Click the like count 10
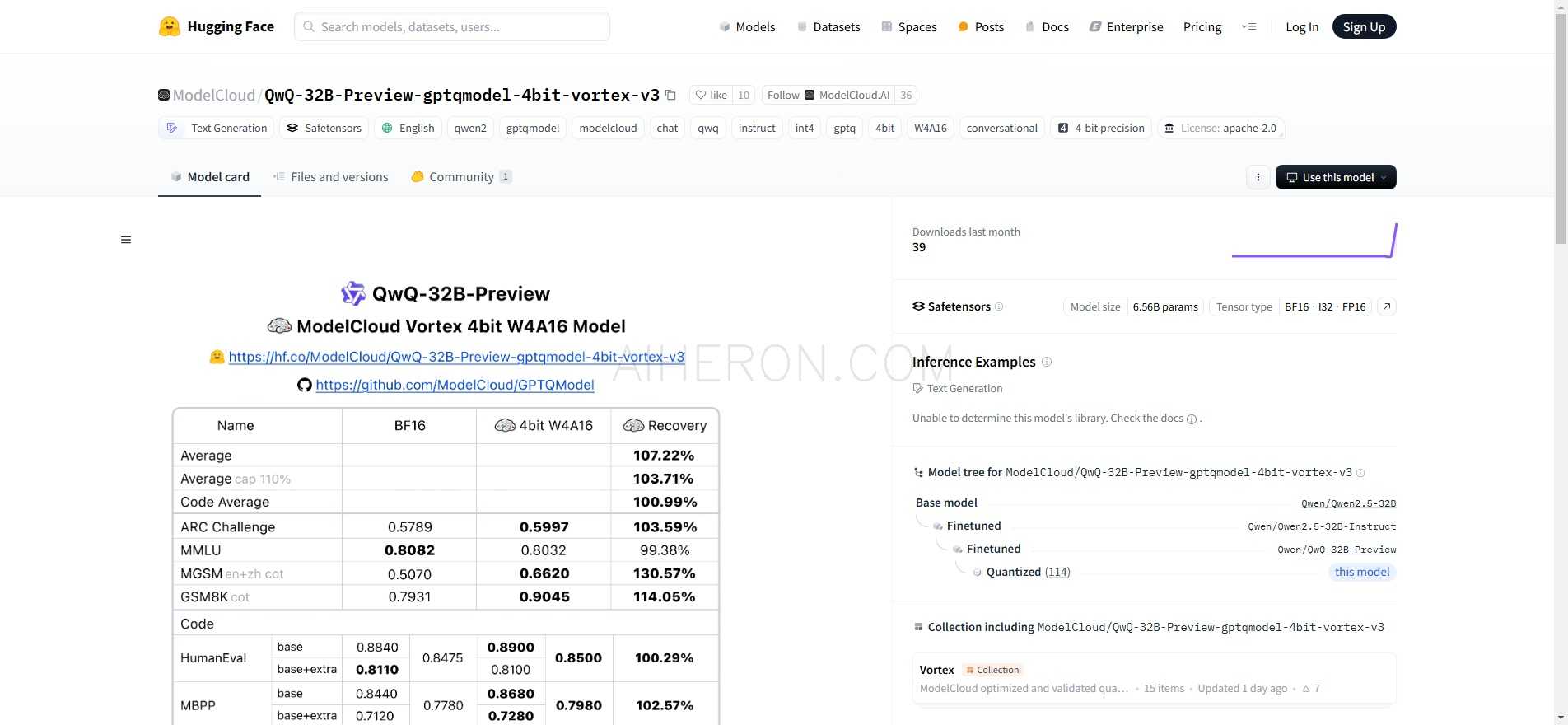 [x=744, y=95]
